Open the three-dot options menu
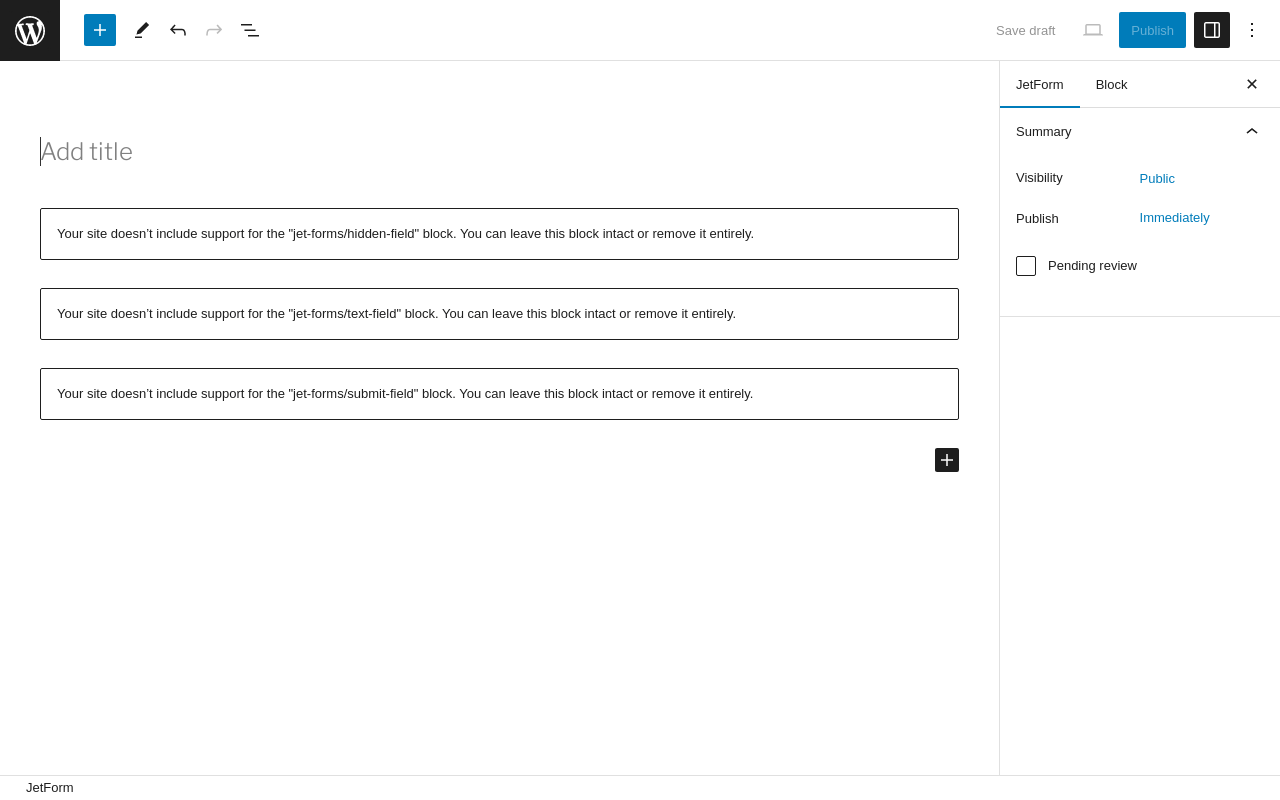Image resolution: width=1280 pixels, height=800 pixels. pos(1252,30)
